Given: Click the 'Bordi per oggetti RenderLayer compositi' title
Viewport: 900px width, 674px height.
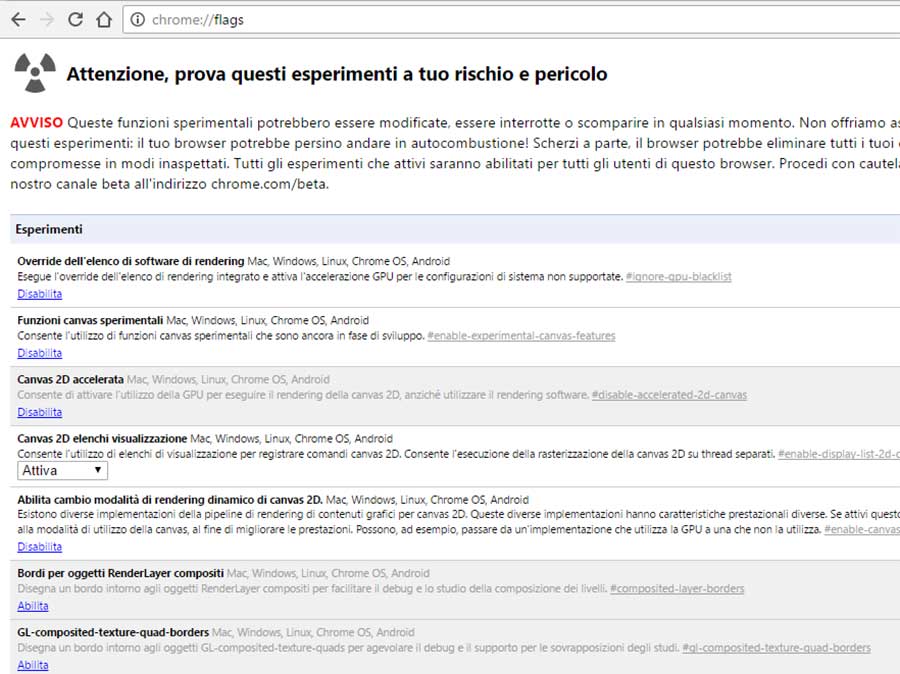Looking at the screenshot, I should pos(121,573).
